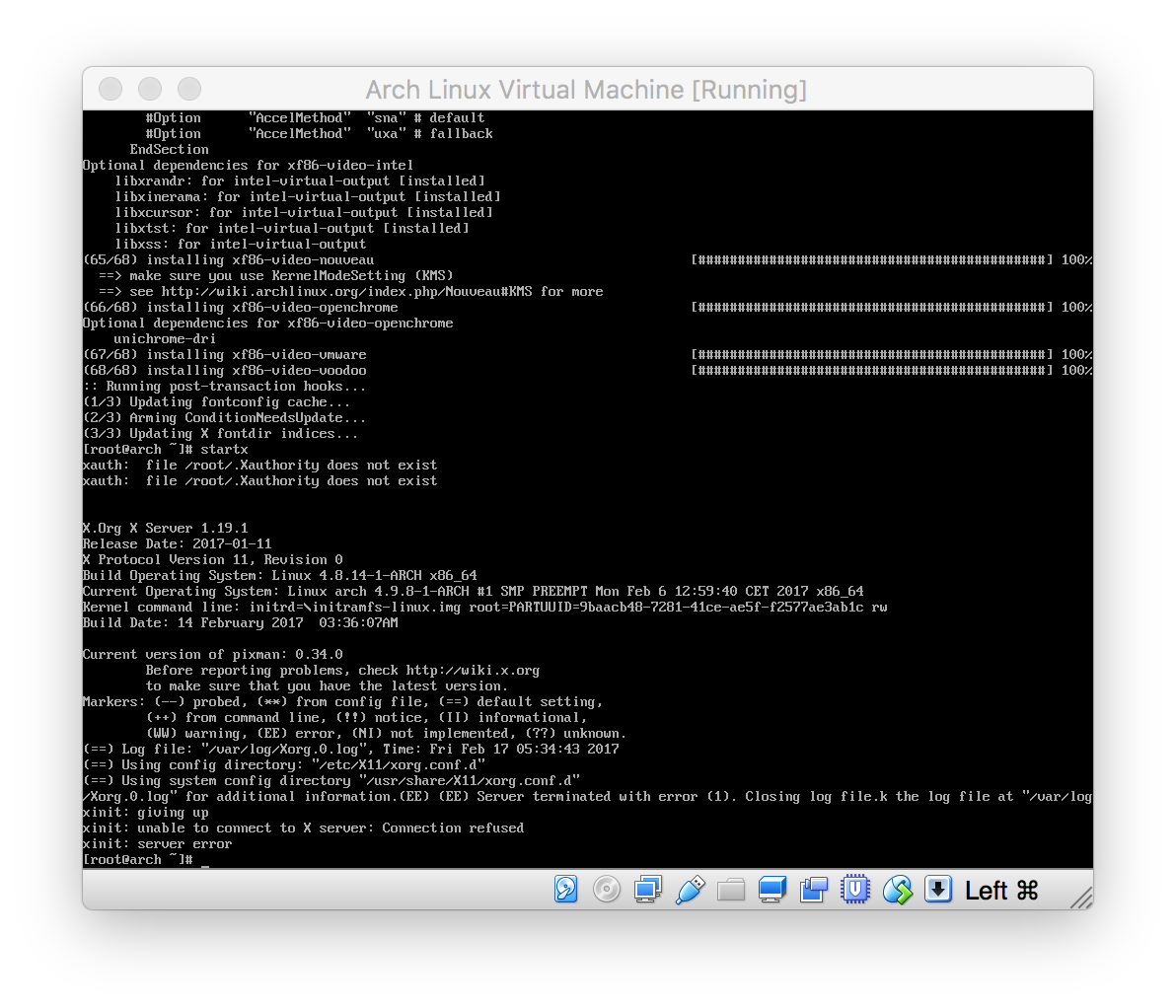The height and width of the screenshot is (1008, 1176).
Task: Click the http://wiki.x.org address text
Action: click(x=473, y=671)
